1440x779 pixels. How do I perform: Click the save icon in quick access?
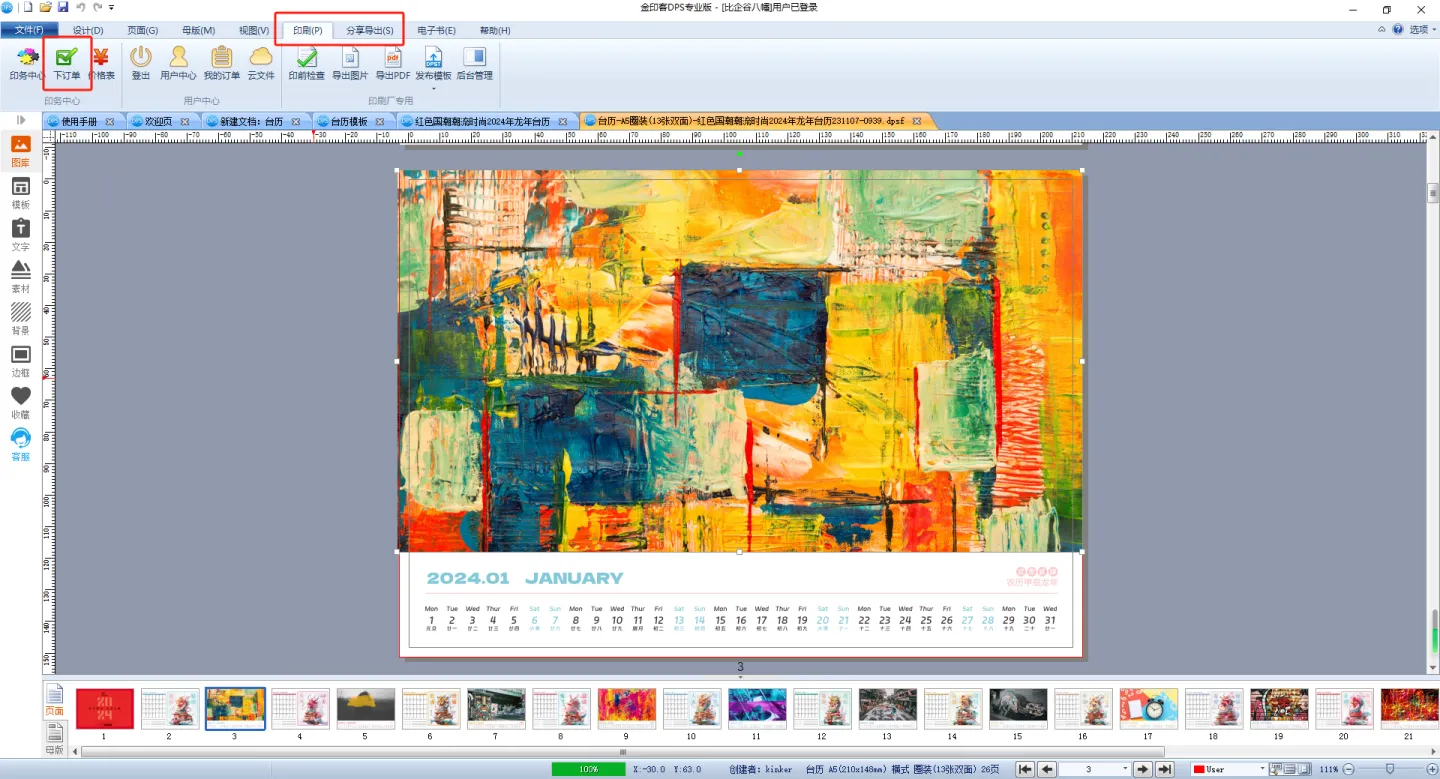coord(62,7)
